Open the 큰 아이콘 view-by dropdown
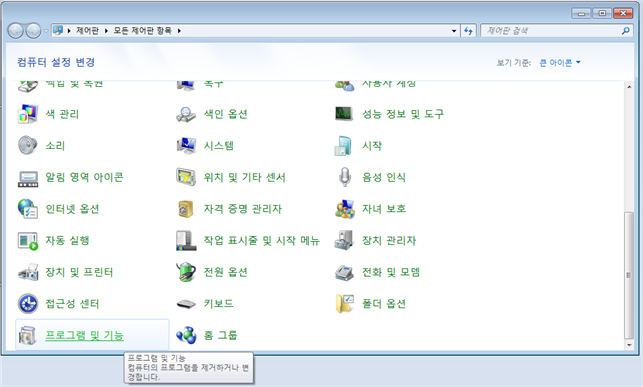Image resolution: width=643 pixels, height=387 pixels. point(560,63)
